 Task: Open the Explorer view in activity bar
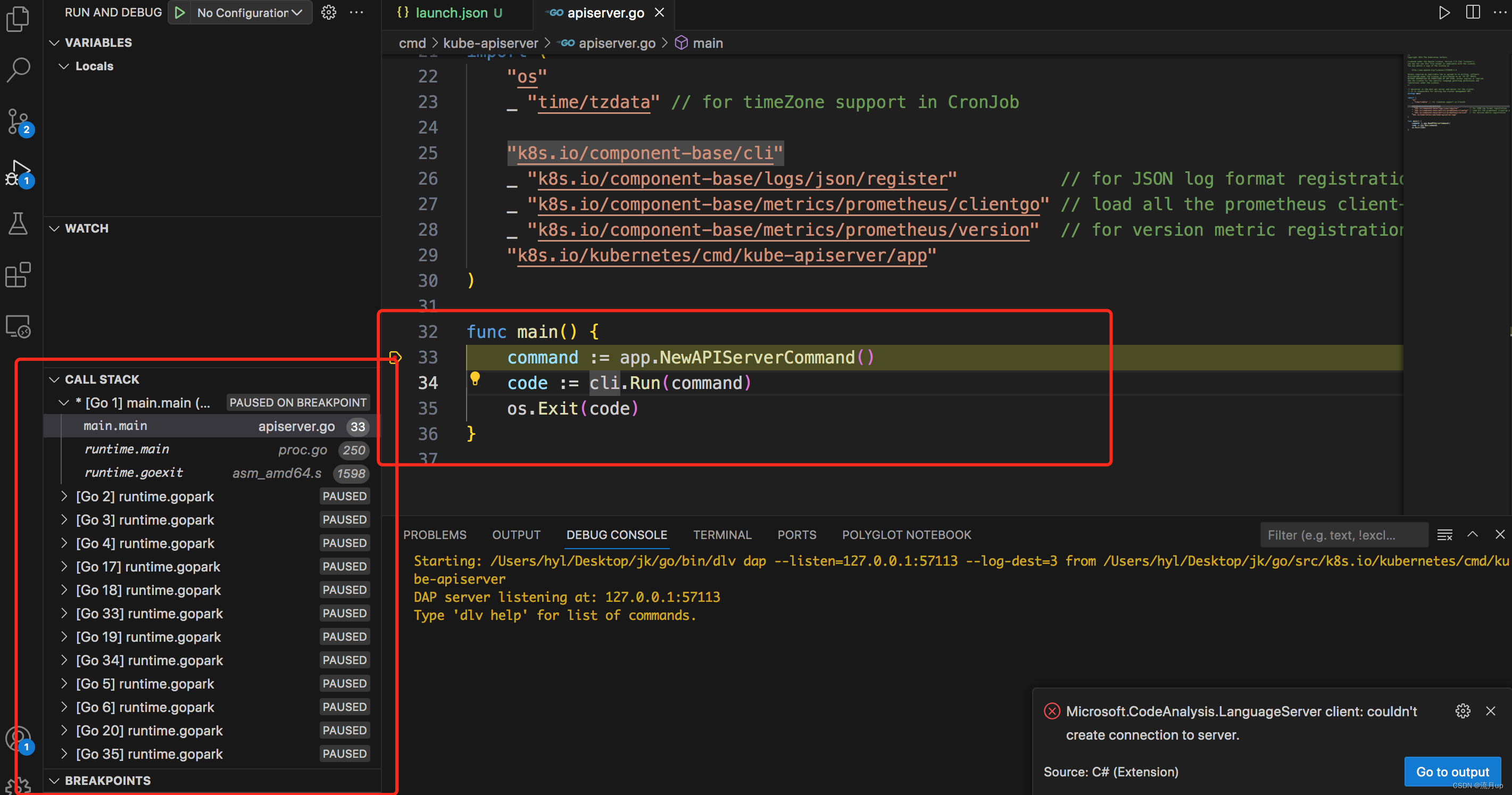pyautogui.click(x=18, y=19)
